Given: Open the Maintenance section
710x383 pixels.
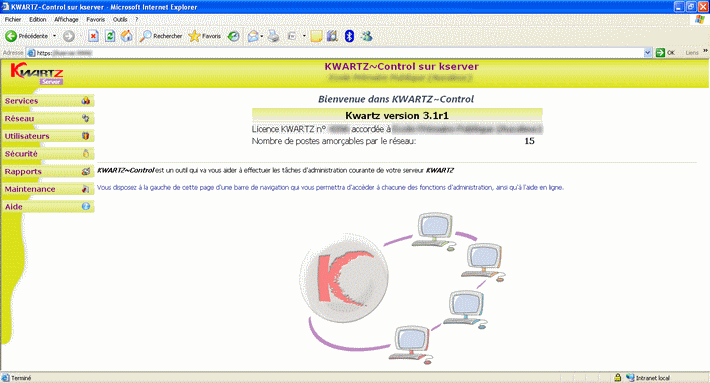Looking at the screenshot, I should pos(48,189).
